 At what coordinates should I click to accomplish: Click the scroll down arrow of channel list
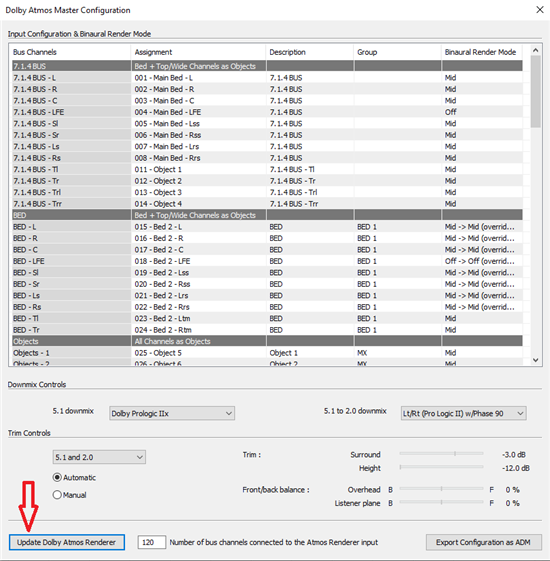tap(535, 360)
